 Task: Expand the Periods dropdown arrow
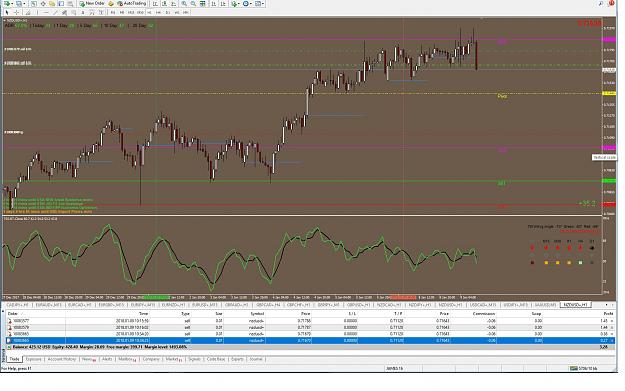click(251, 4)
